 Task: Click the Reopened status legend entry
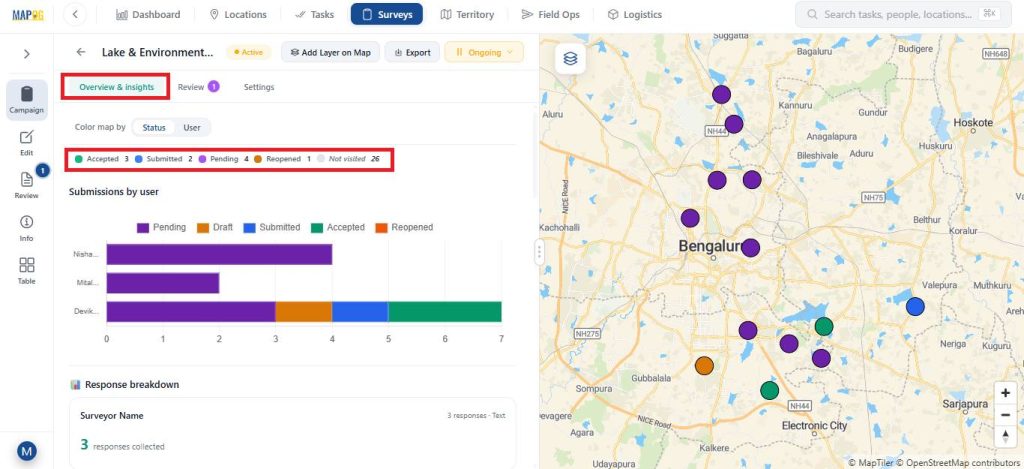click(x=282, y=159)
